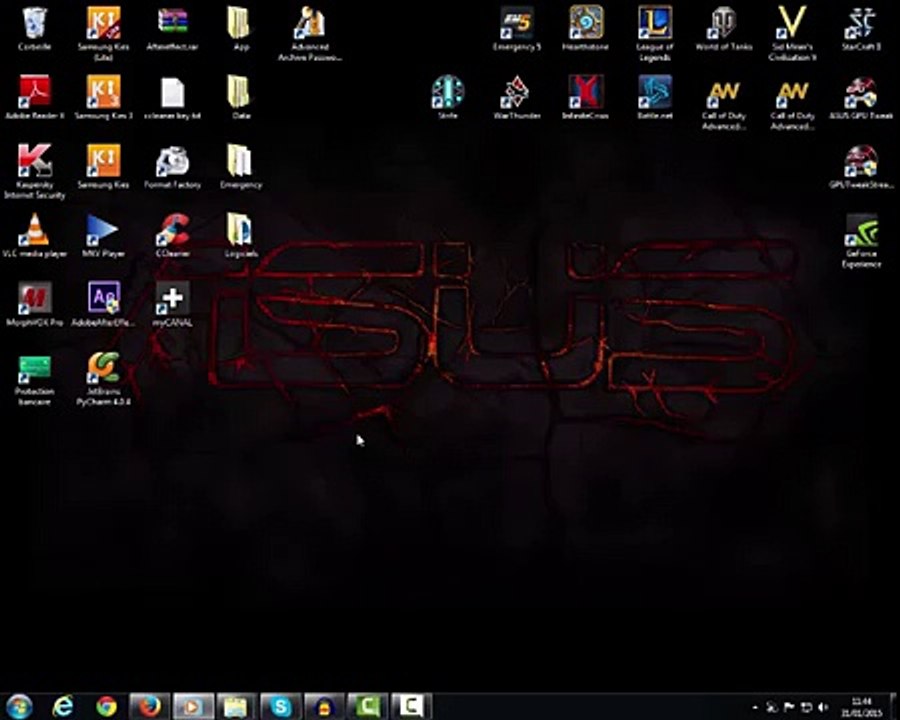Launch CCleaner desktop shortcut
The image size is (900, 720).
point(172,235)
